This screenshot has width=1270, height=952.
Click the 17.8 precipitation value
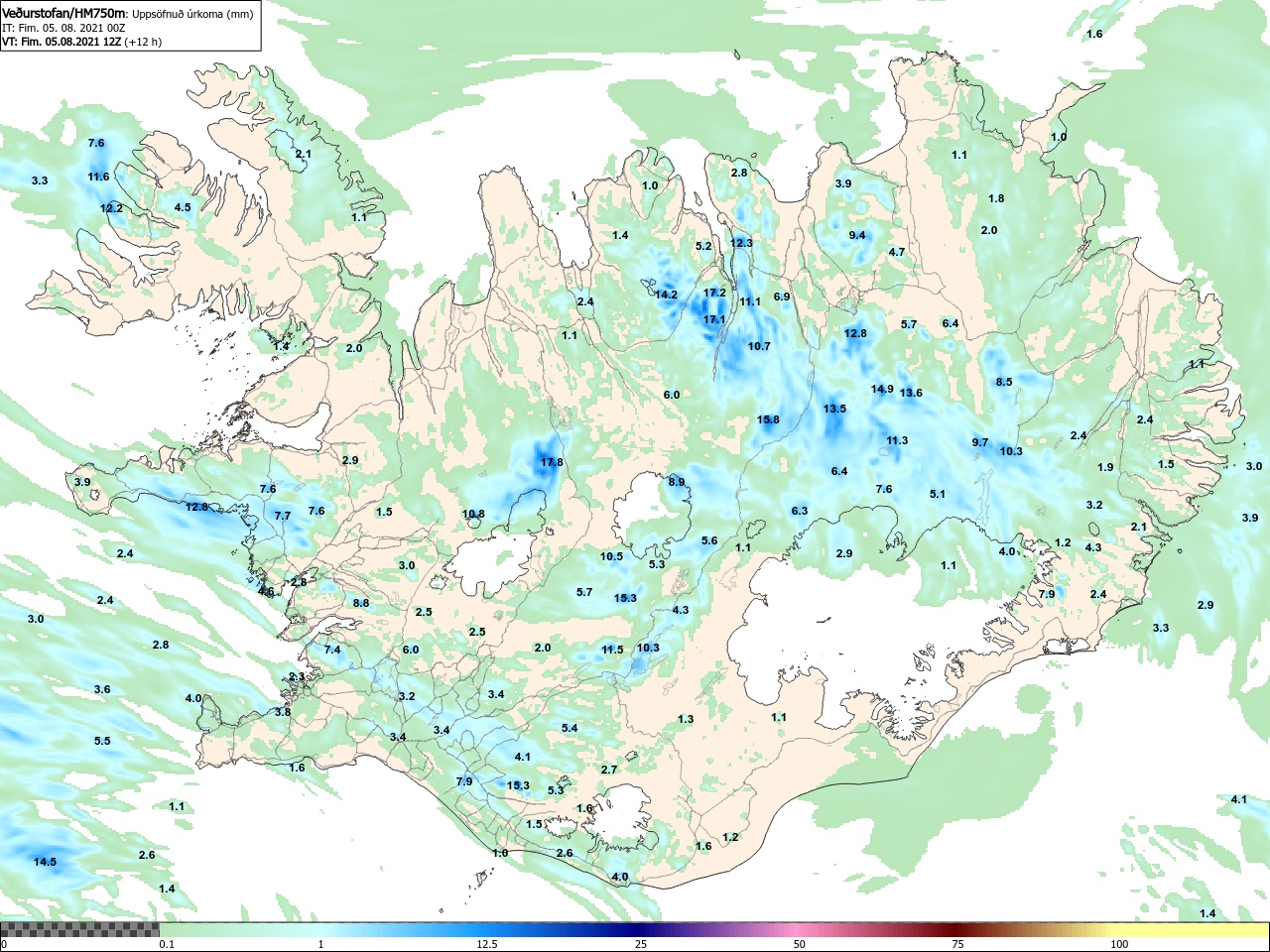[x=552, y=462]
